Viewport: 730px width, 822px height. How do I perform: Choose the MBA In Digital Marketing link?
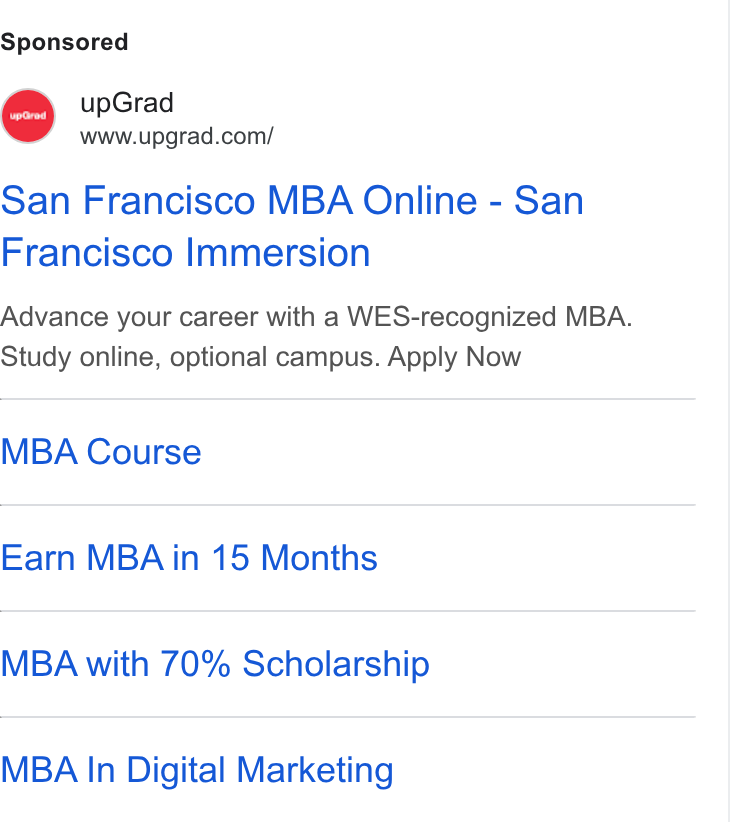click(197, 770)
